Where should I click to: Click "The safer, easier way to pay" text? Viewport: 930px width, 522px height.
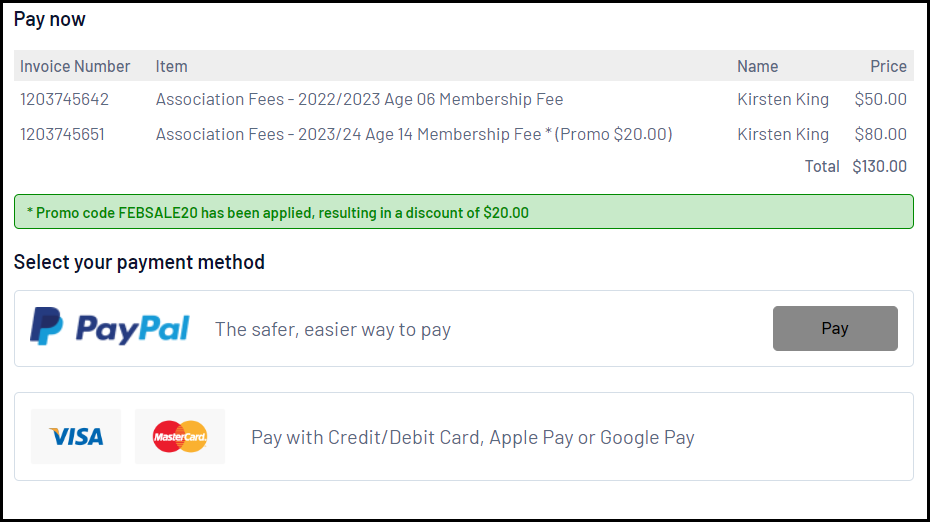click(332, 329)
